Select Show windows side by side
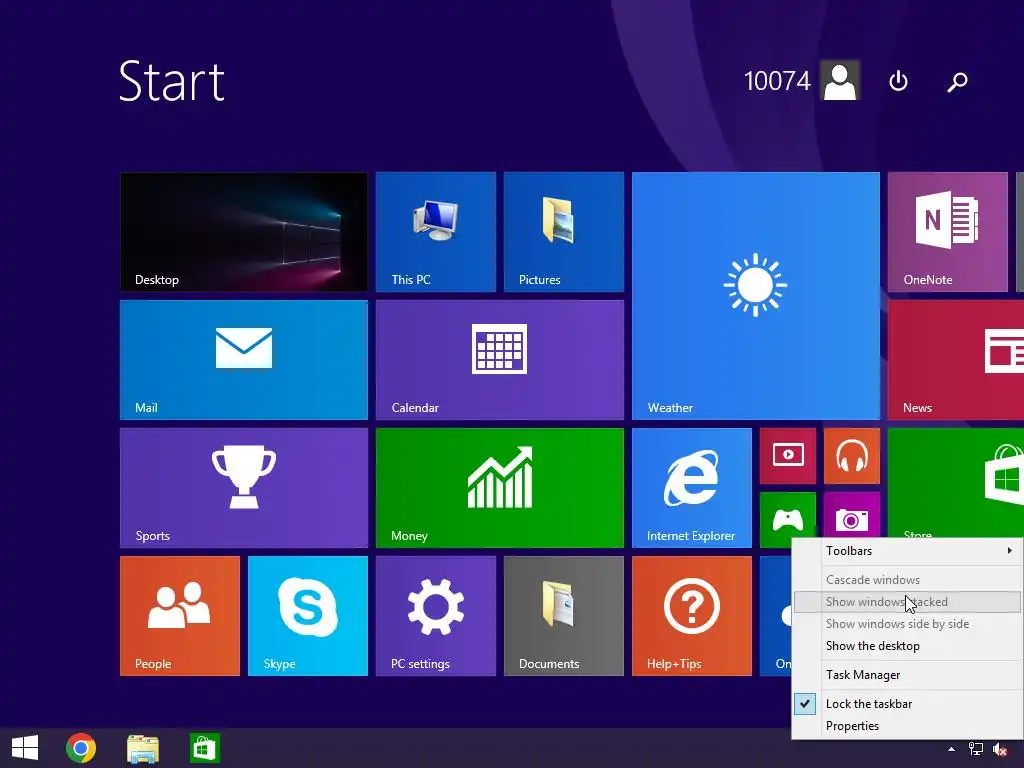Image resolution: width=1024 pixels, height=768 pixels. [907, 624]
